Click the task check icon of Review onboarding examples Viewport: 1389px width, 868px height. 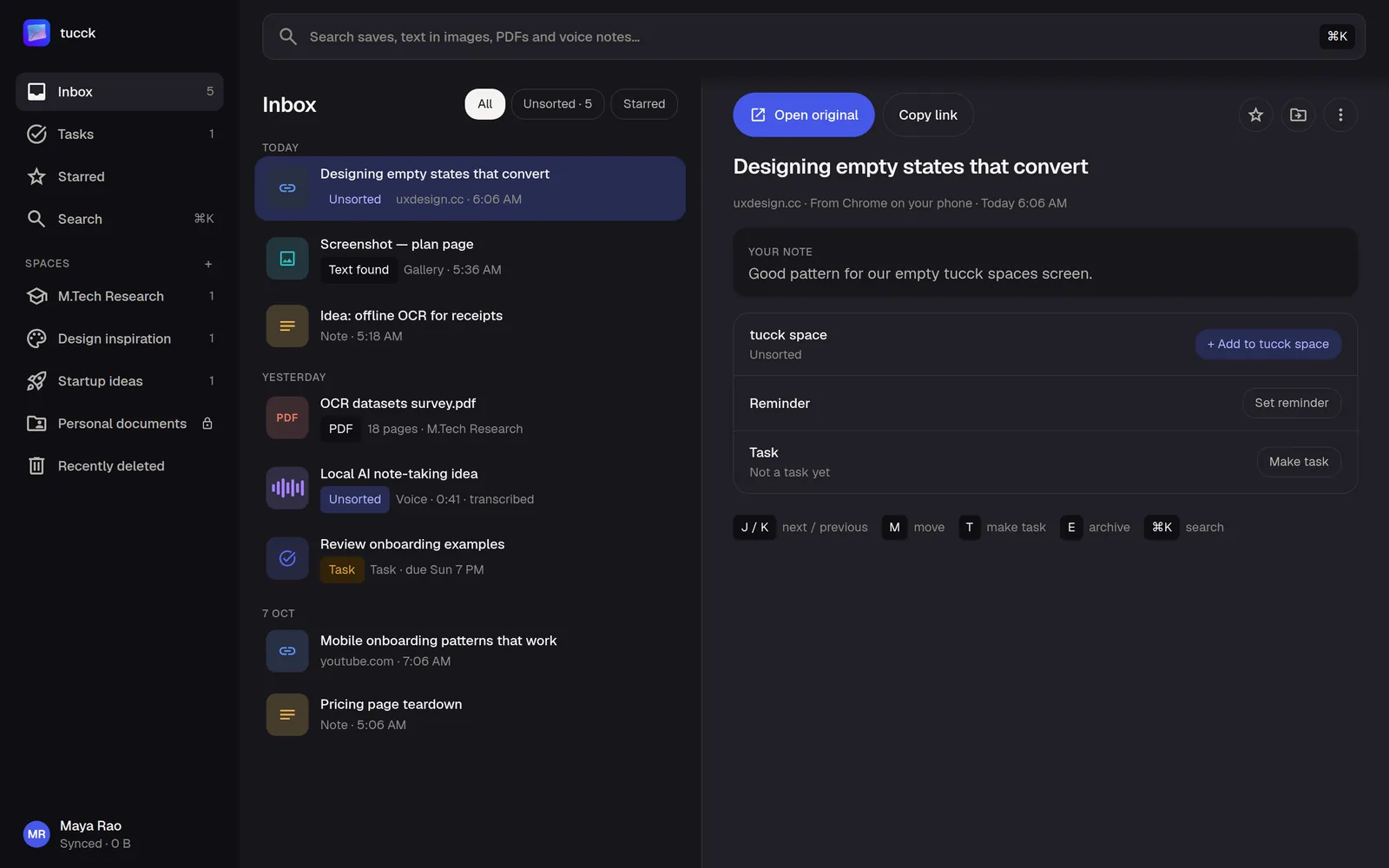(x=287, y=558)
